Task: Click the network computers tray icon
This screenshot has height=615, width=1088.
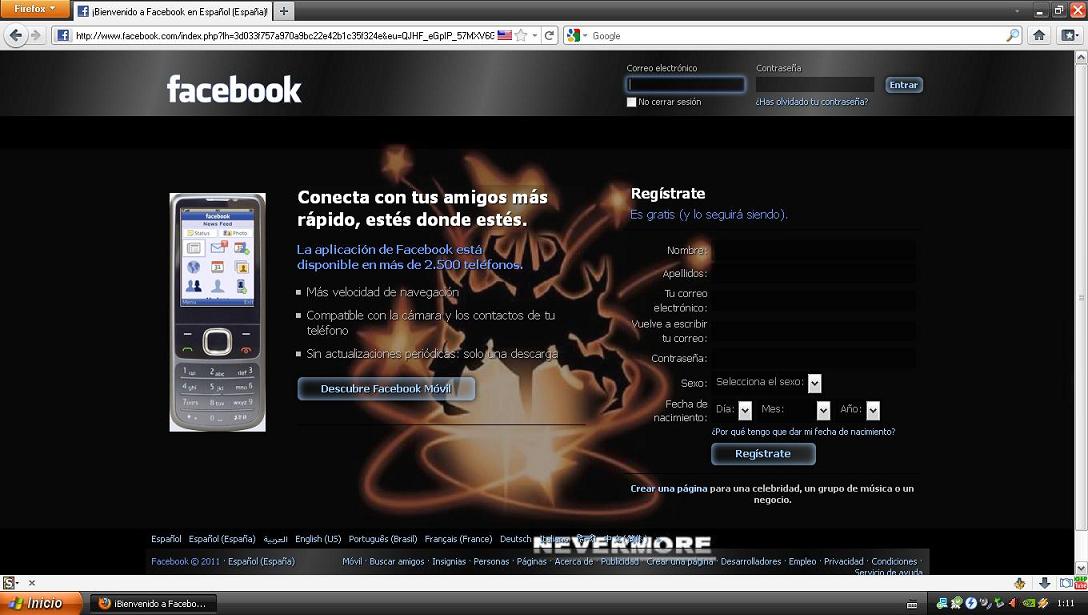Action: (x=942, y=604)
